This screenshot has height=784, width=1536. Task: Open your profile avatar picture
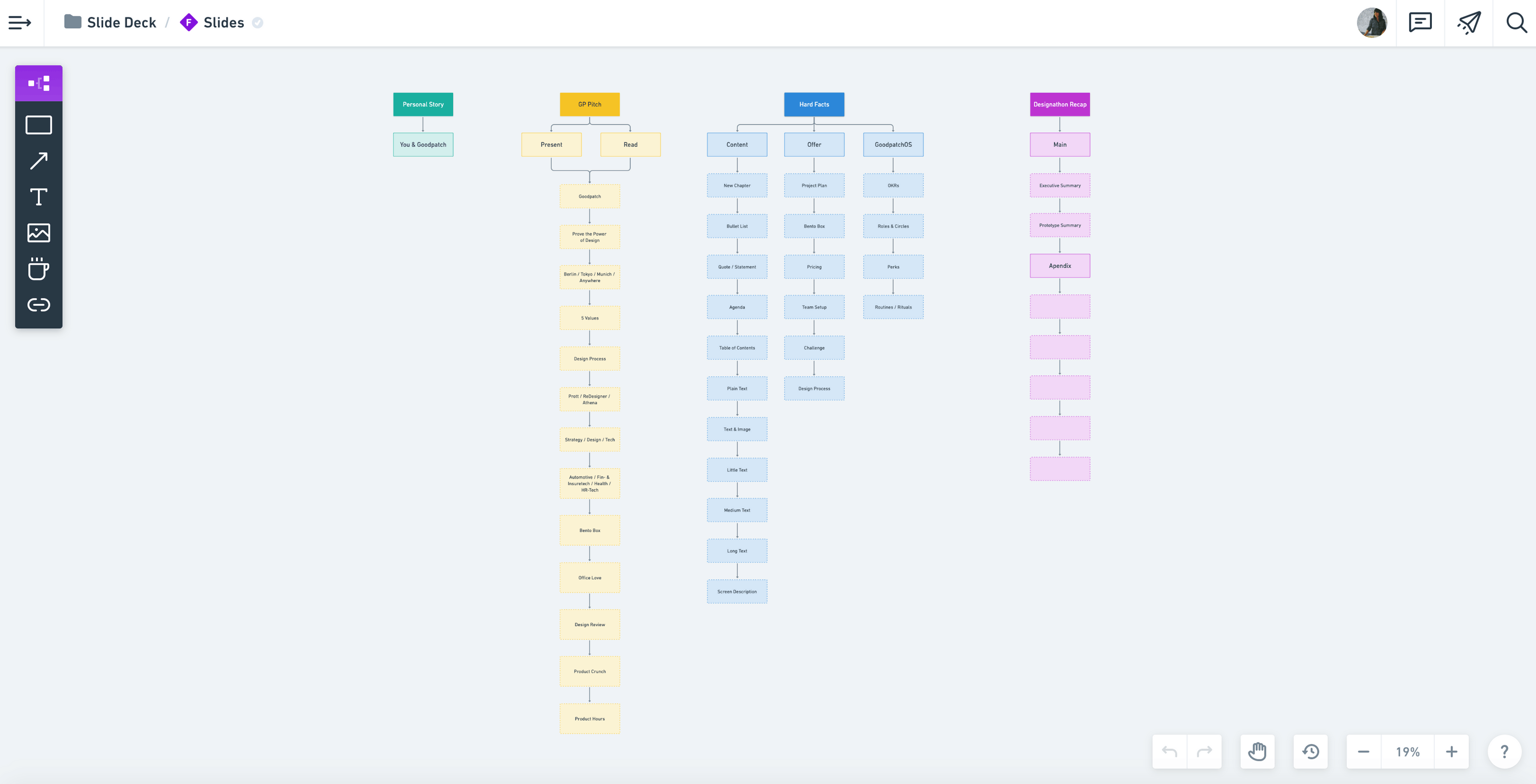[x=1373, y=23]
